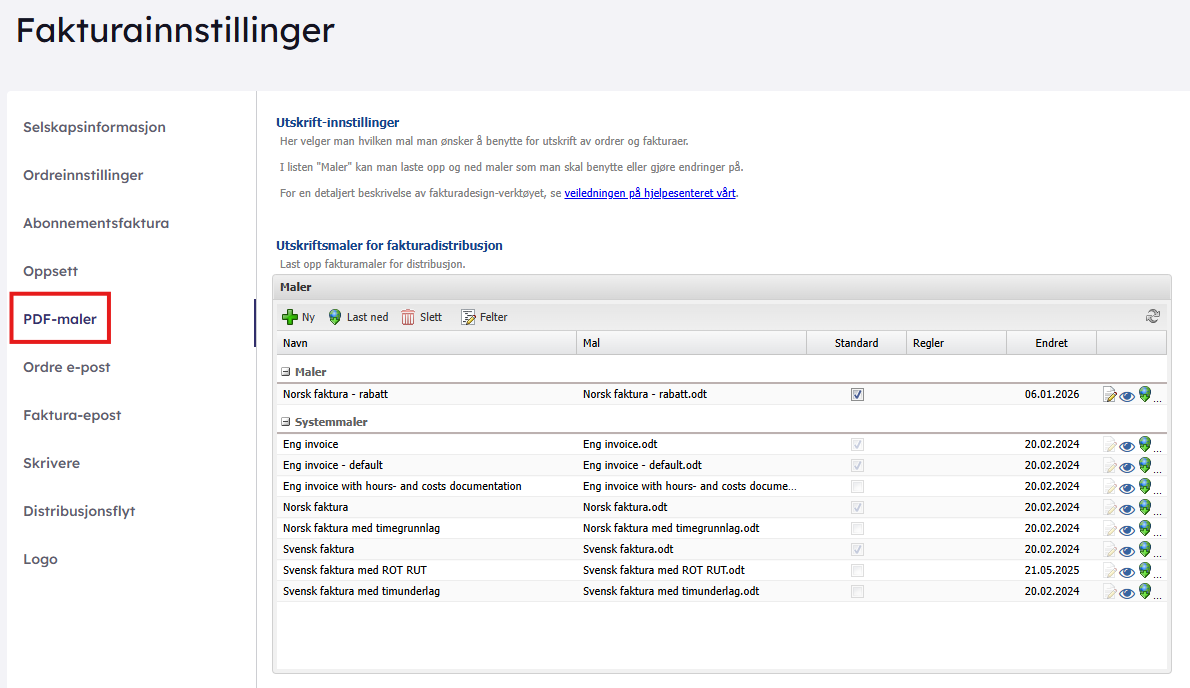Screen dimensions: 1190x688
Task: Open the Felter fields icon
Action: tap(468, 317)
